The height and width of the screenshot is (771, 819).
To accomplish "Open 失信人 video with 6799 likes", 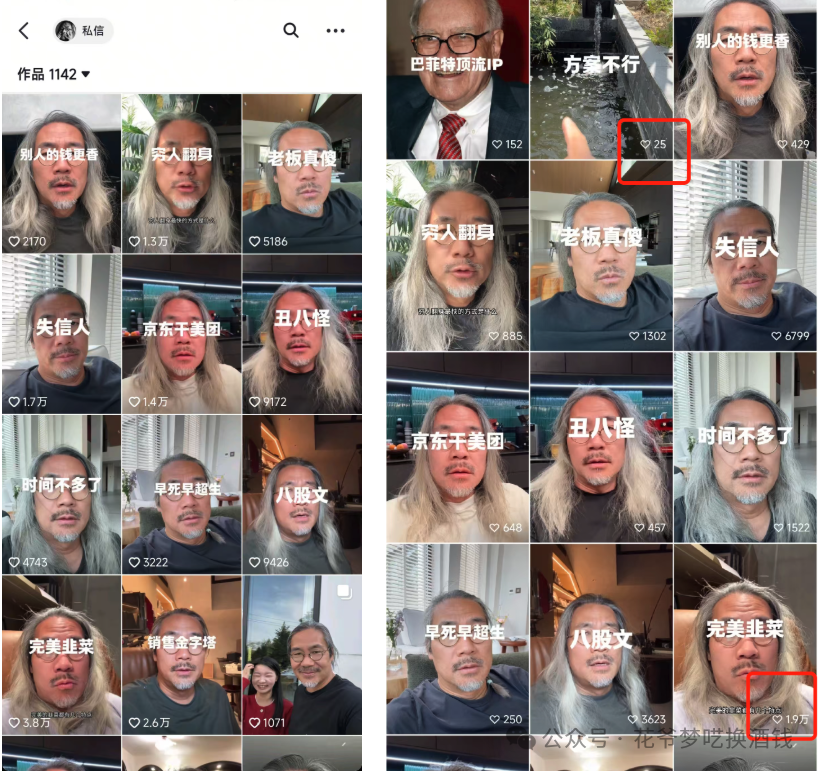I will pos(745,255).
